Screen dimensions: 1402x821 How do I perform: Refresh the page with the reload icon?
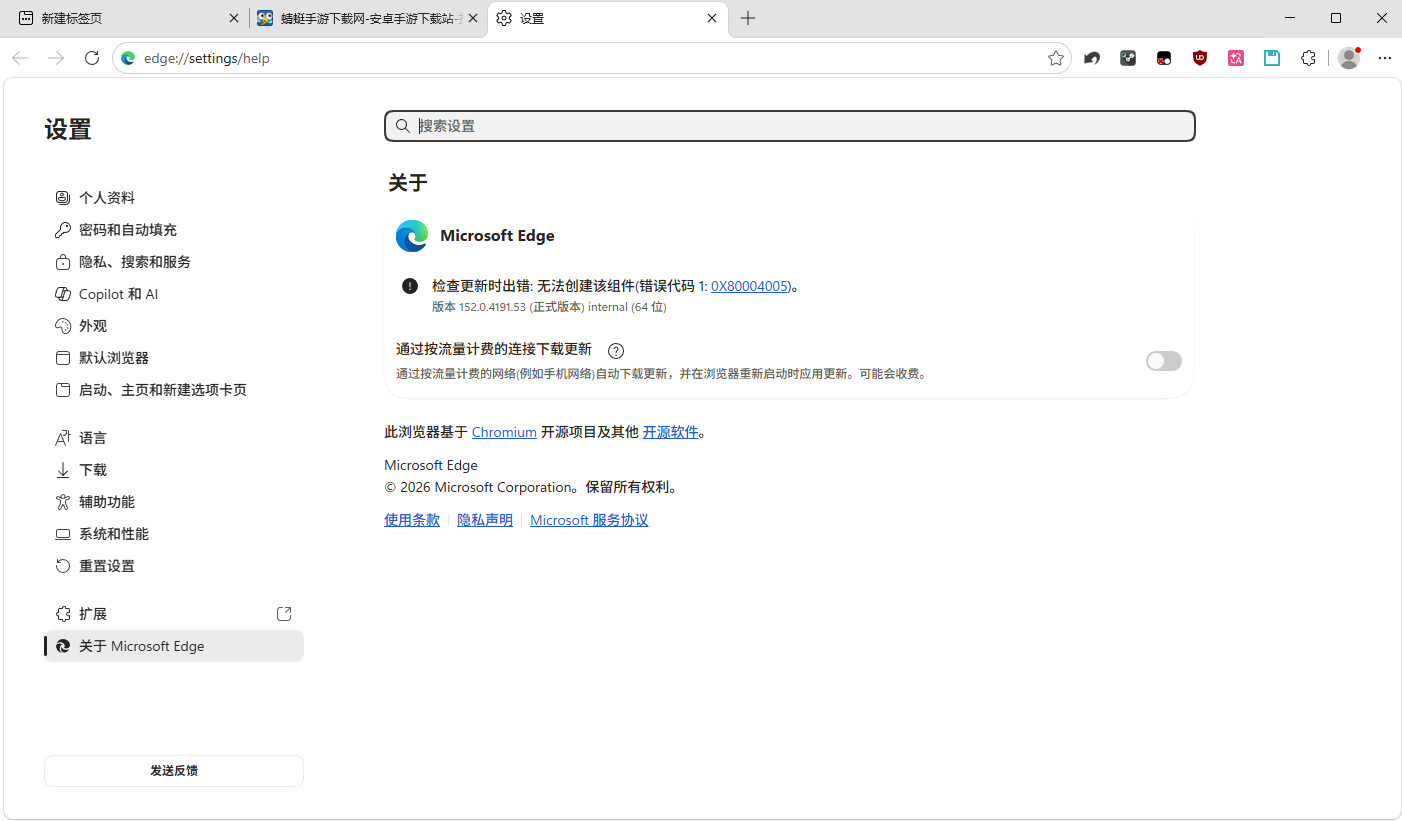[92, 58]
